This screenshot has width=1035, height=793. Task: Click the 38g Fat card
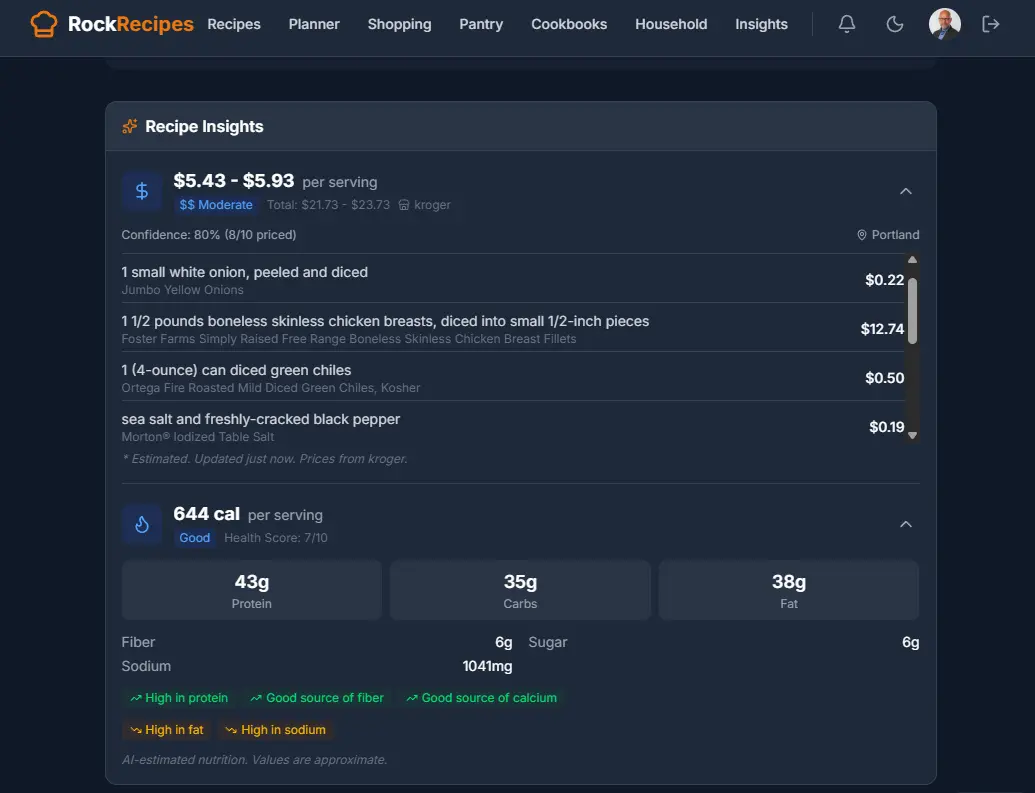tap(789, 590)
